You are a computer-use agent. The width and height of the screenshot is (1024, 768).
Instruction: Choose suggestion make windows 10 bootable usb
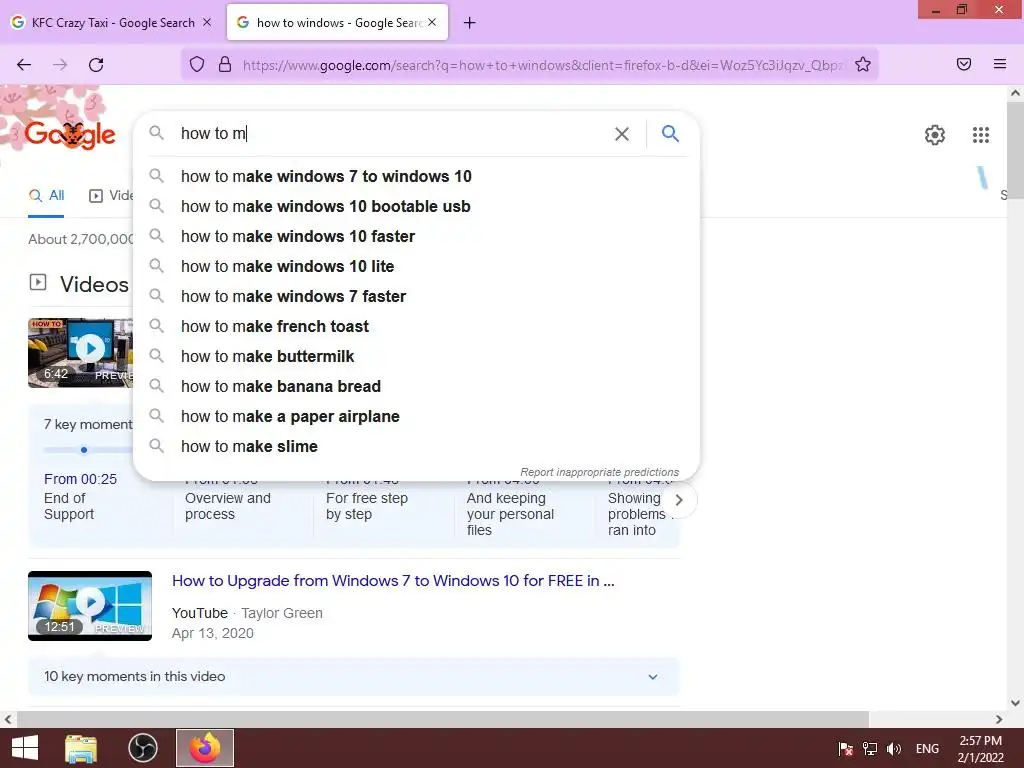(x=416, y=206)
